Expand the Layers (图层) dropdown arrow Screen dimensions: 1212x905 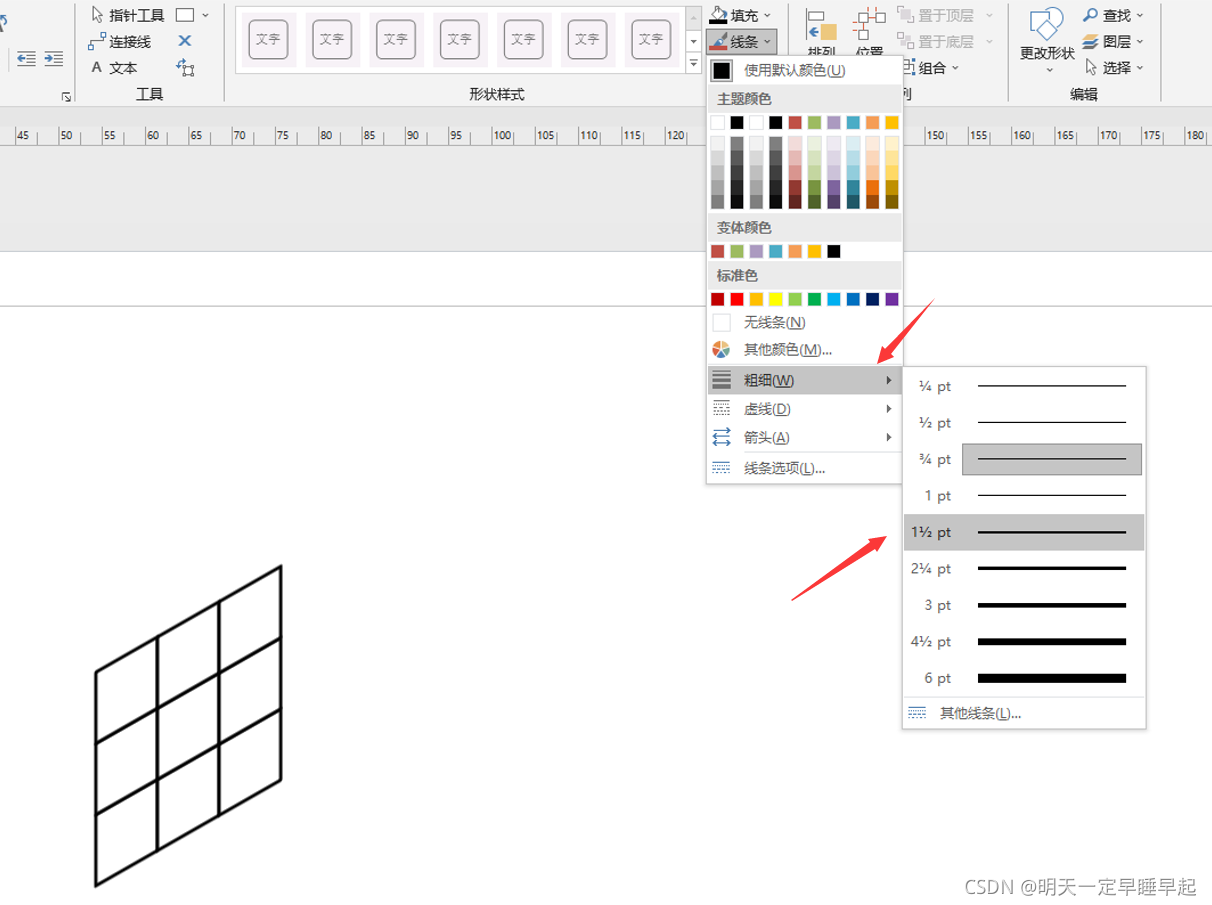point(1140,41)
